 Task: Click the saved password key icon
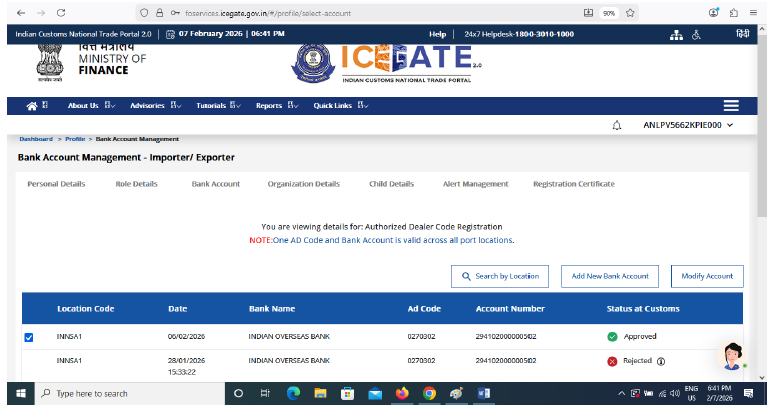(x=175, y=13)
